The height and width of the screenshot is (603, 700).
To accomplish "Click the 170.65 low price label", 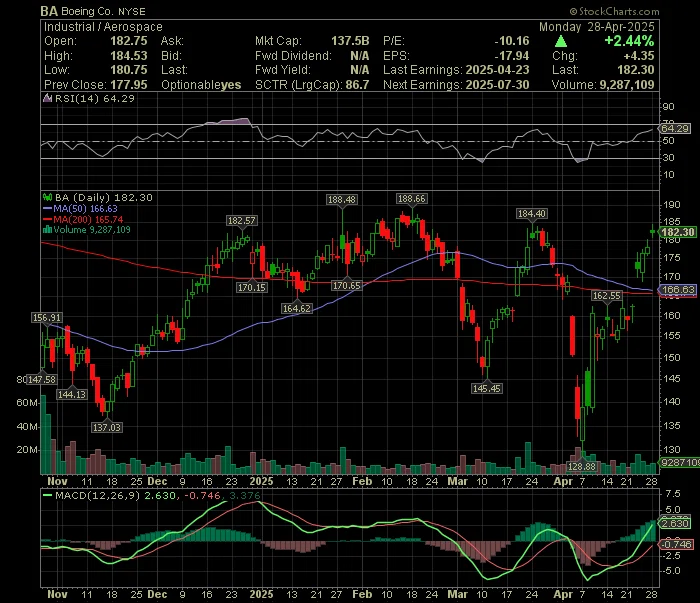I will coord(346,286).
